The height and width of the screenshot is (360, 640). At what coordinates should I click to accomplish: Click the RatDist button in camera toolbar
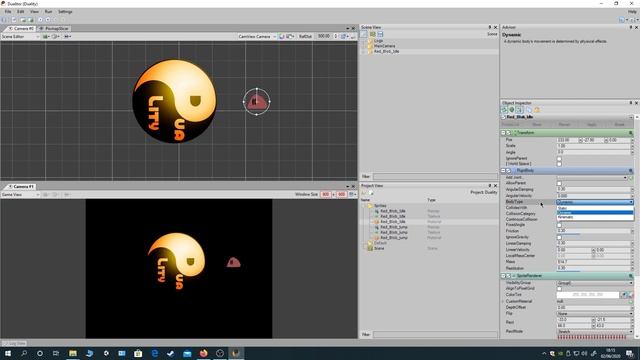click(305, 36)
